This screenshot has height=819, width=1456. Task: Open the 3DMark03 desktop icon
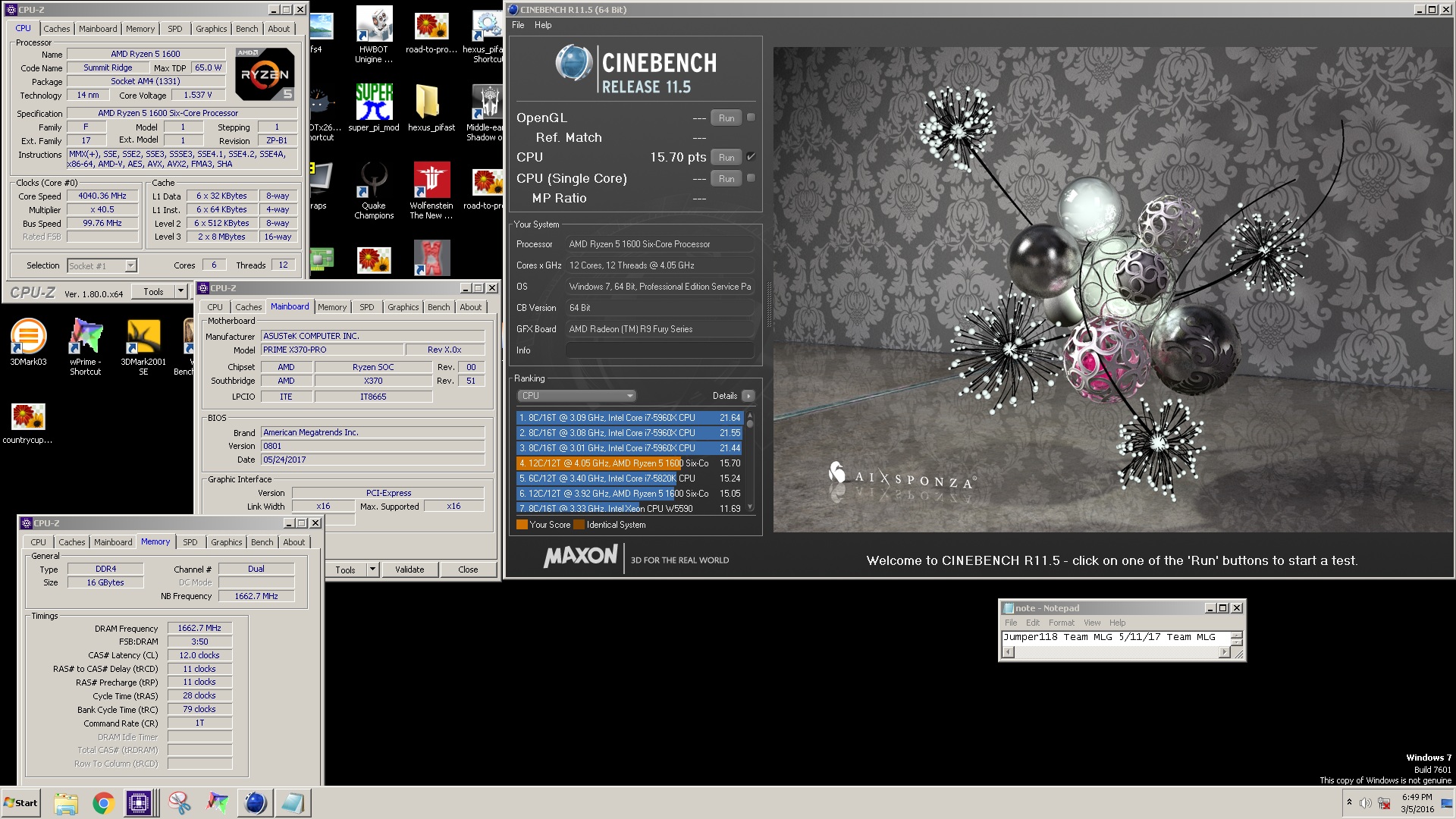(28, 342)
